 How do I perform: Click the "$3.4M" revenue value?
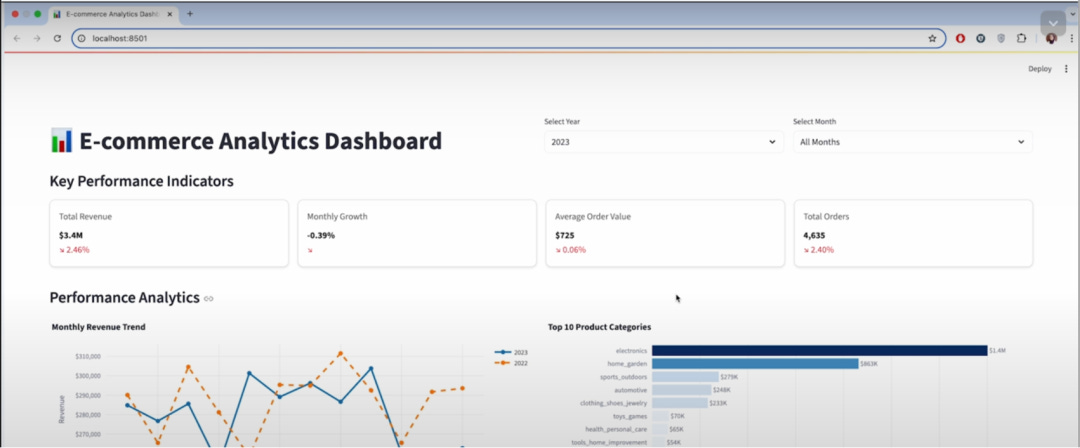tap(71, 235)
